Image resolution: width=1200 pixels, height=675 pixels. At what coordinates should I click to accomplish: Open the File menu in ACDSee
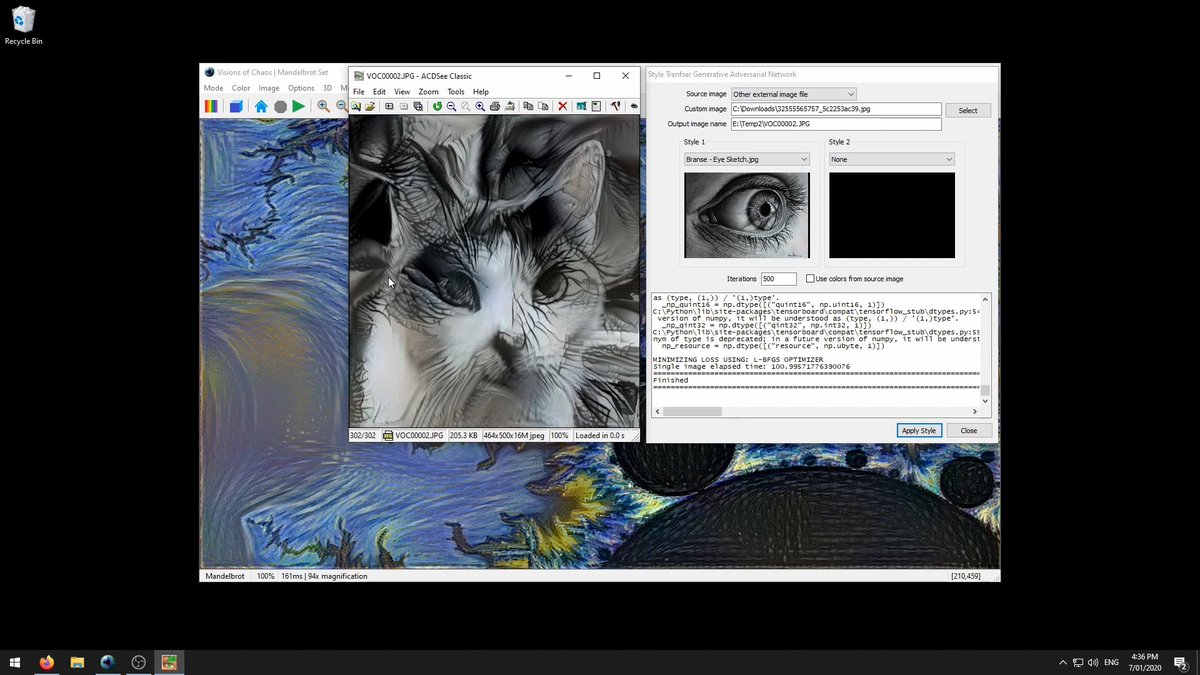tap(359, 91)
